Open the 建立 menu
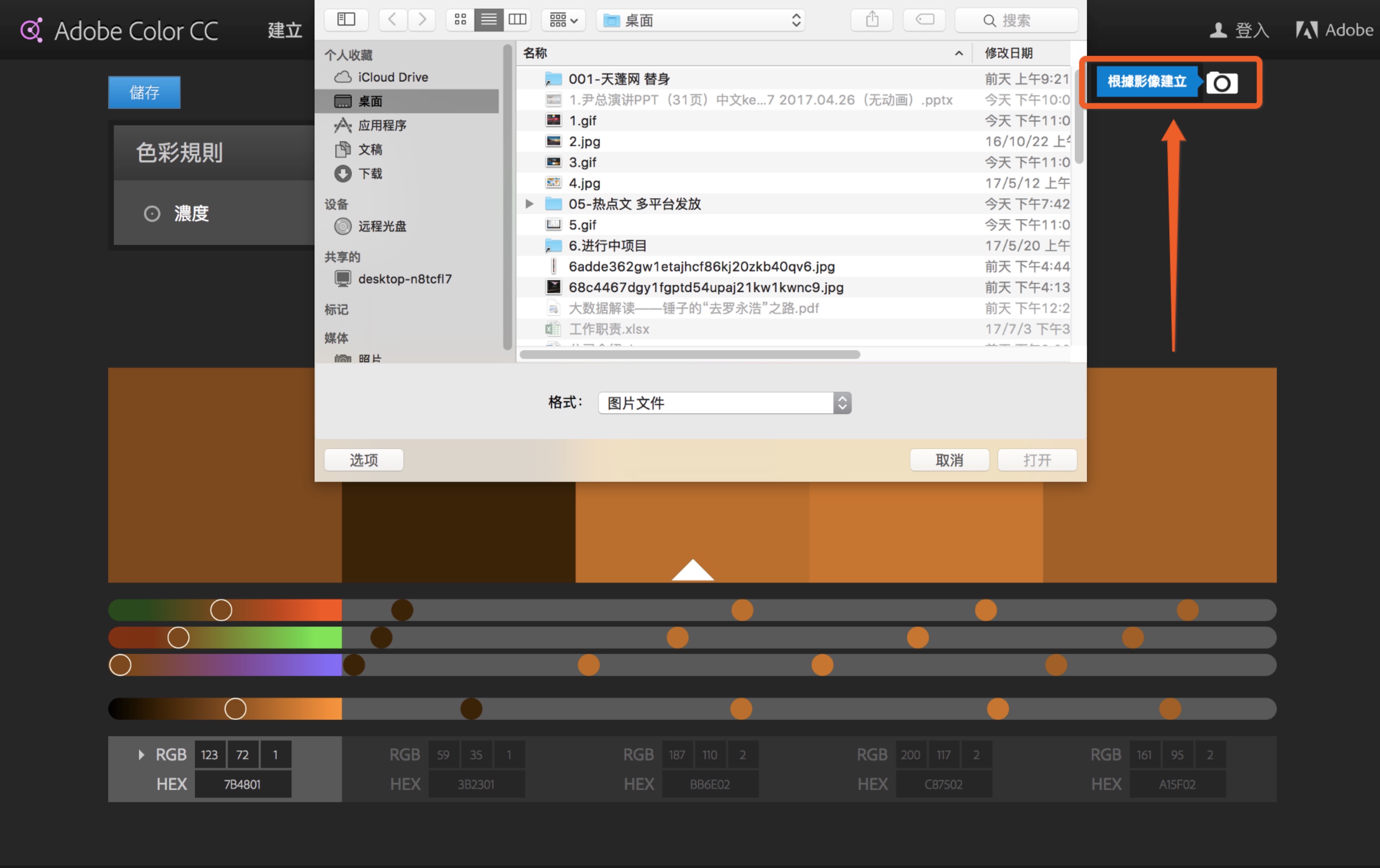This screenshot has width=1380, height=868. [x=285, y=30]
